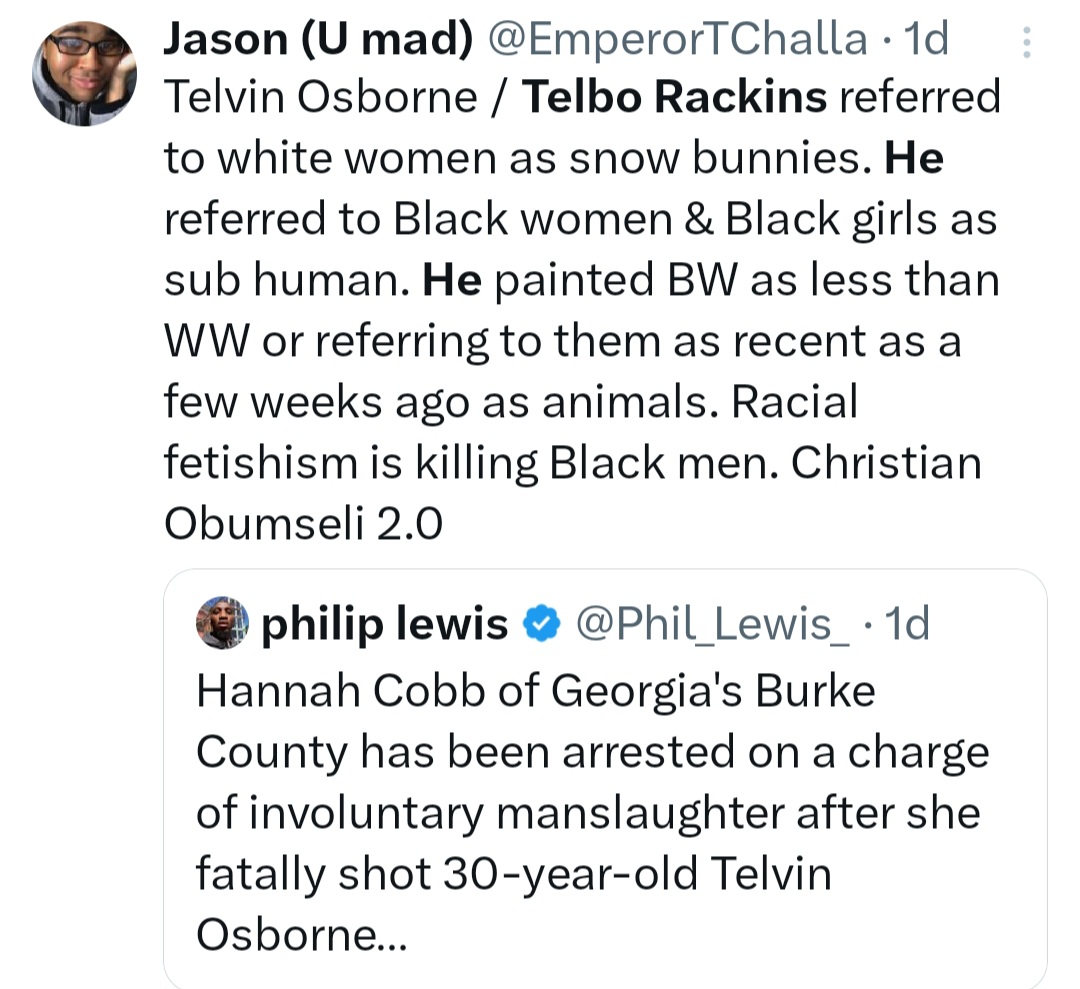Viewport: 1080px width, 989px height.
Task: Click the 1d timestamp beside @EmperorTChalla
Action: click(925, 40)
